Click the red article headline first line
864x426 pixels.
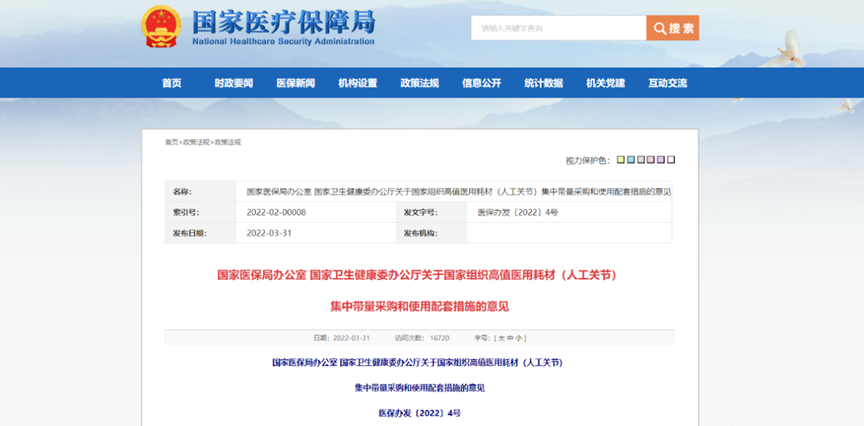pyautogui.click(x=417, y=275)
